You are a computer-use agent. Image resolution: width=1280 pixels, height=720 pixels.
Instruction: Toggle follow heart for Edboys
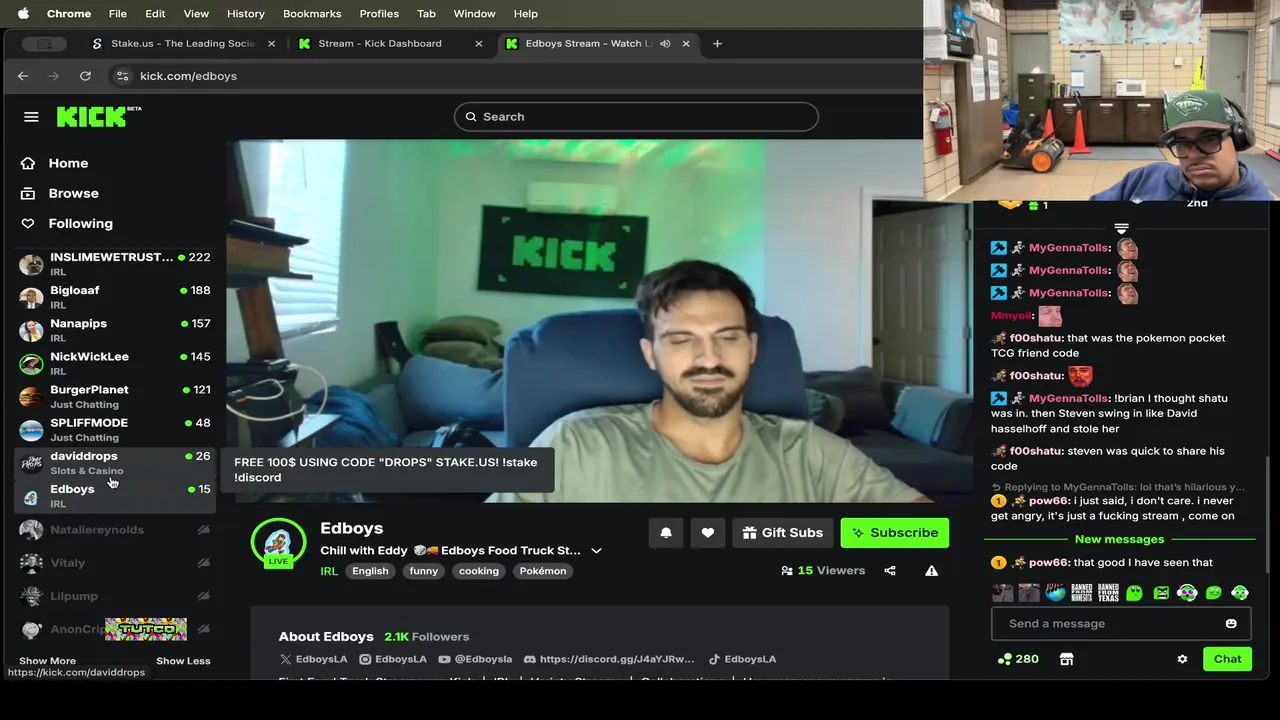point(708,533)
